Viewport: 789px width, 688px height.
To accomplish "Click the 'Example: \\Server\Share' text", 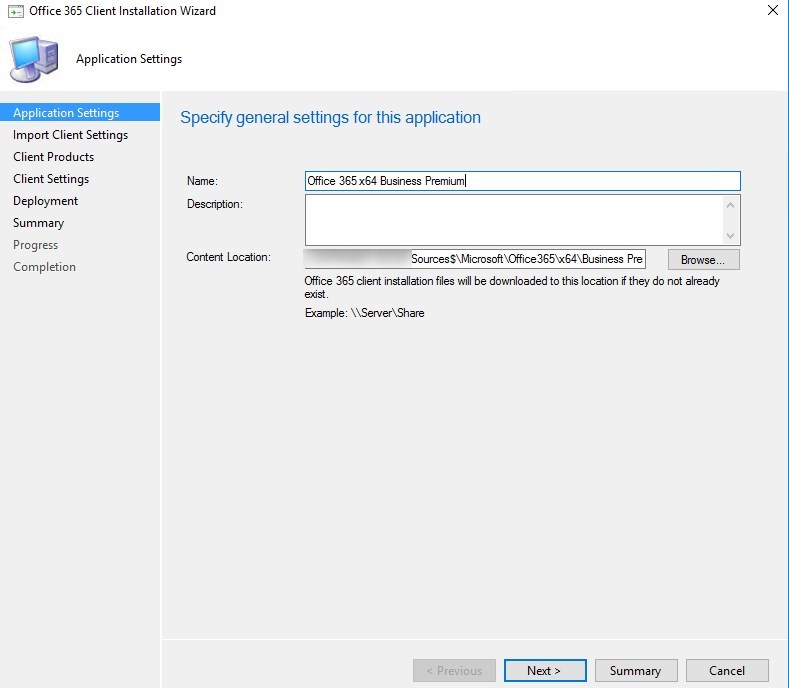I will click(364, 313).
